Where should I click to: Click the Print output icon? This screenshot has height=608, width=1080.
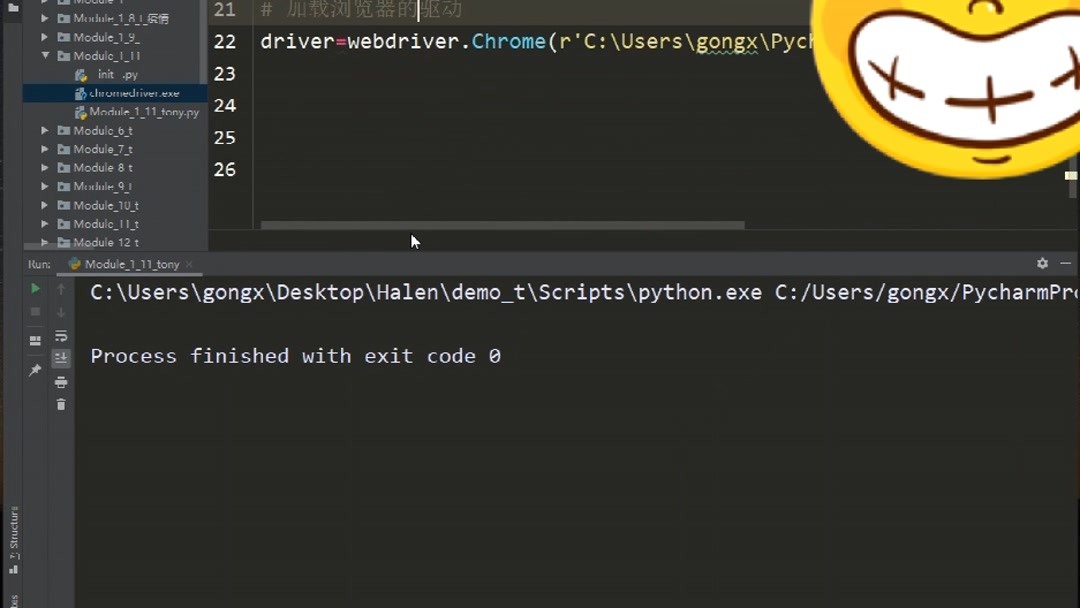click(x=61, y=381)
